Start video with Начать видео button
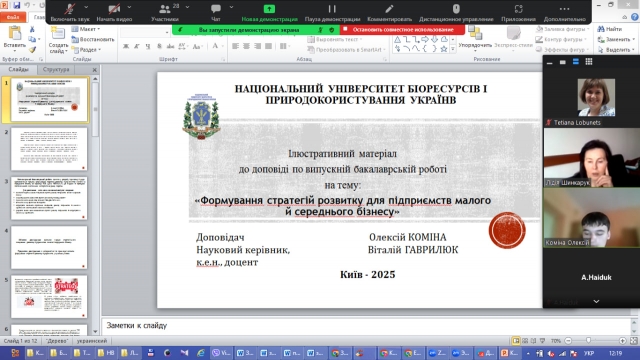Image resolution: width=640 pixels, height=360 pixels. click(114, 12)
